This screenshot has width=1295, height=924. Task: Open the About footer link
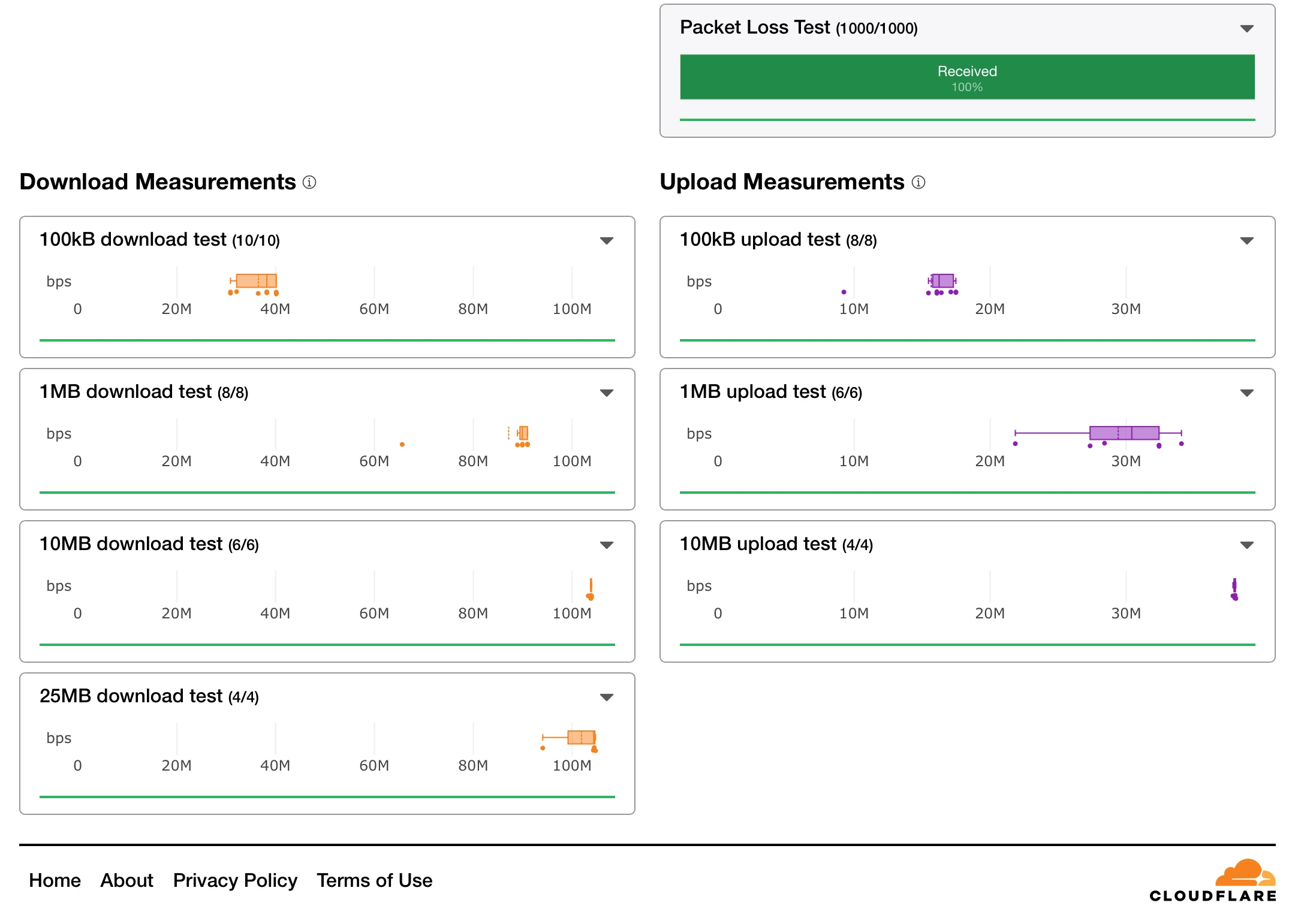coord(127,880)
